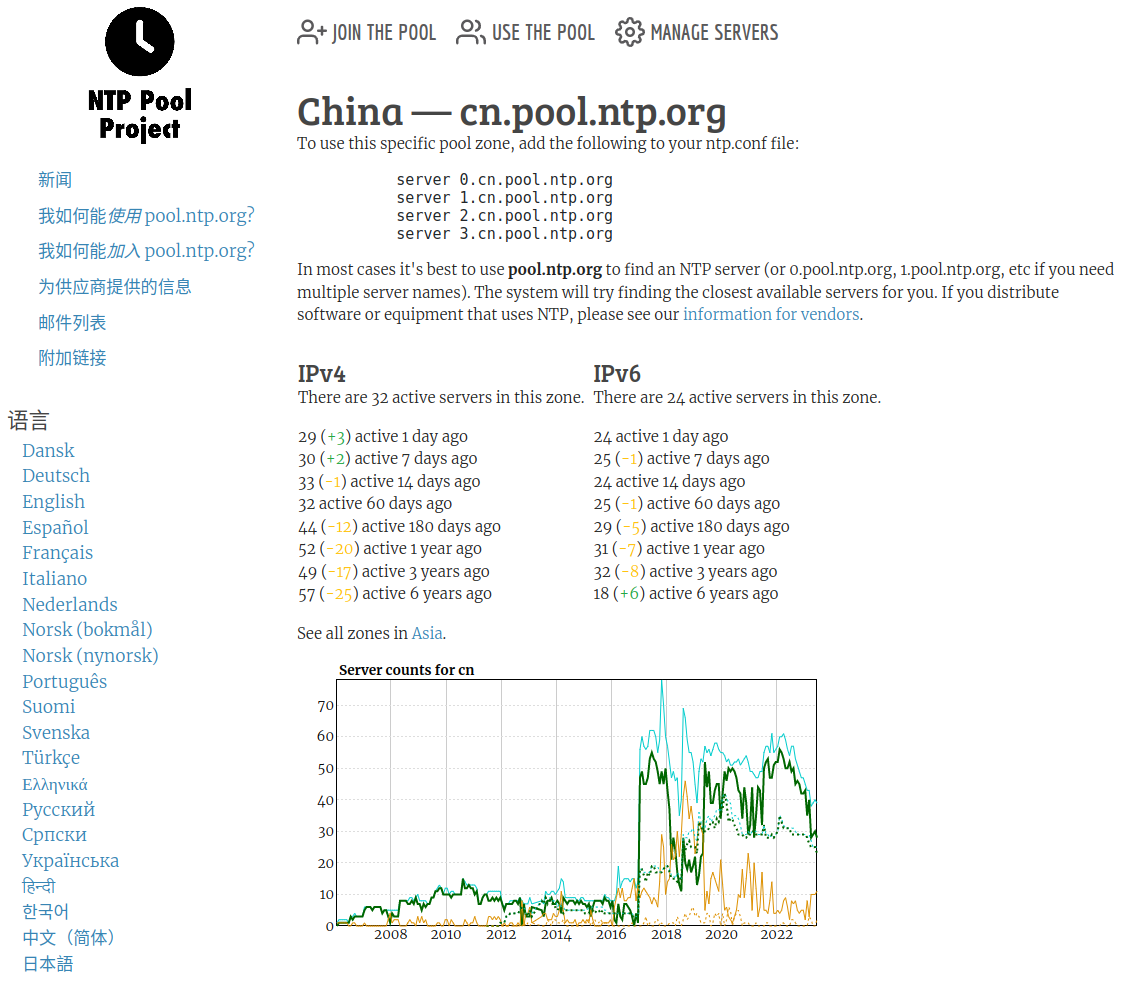Switch language to Українська
Screen dimensions: 1128x987
tap(70, 860)
